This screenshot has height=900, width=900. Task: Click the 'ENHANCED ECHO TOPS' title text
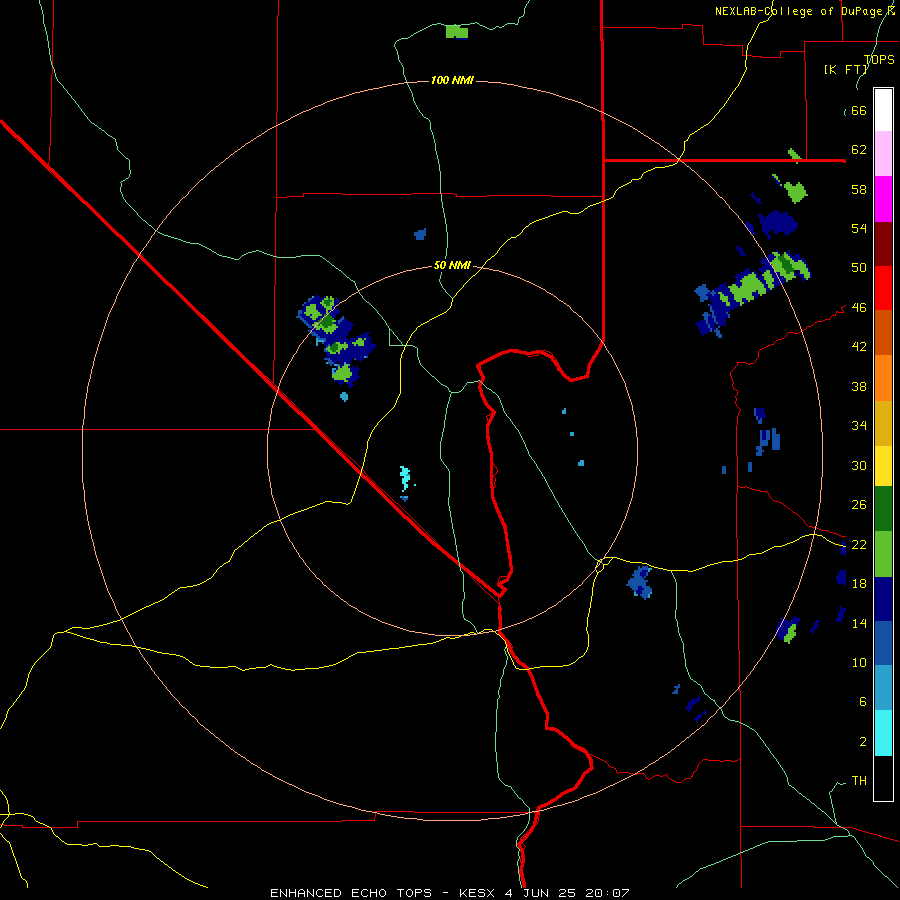pyautogui.click(x=351, y=893)
